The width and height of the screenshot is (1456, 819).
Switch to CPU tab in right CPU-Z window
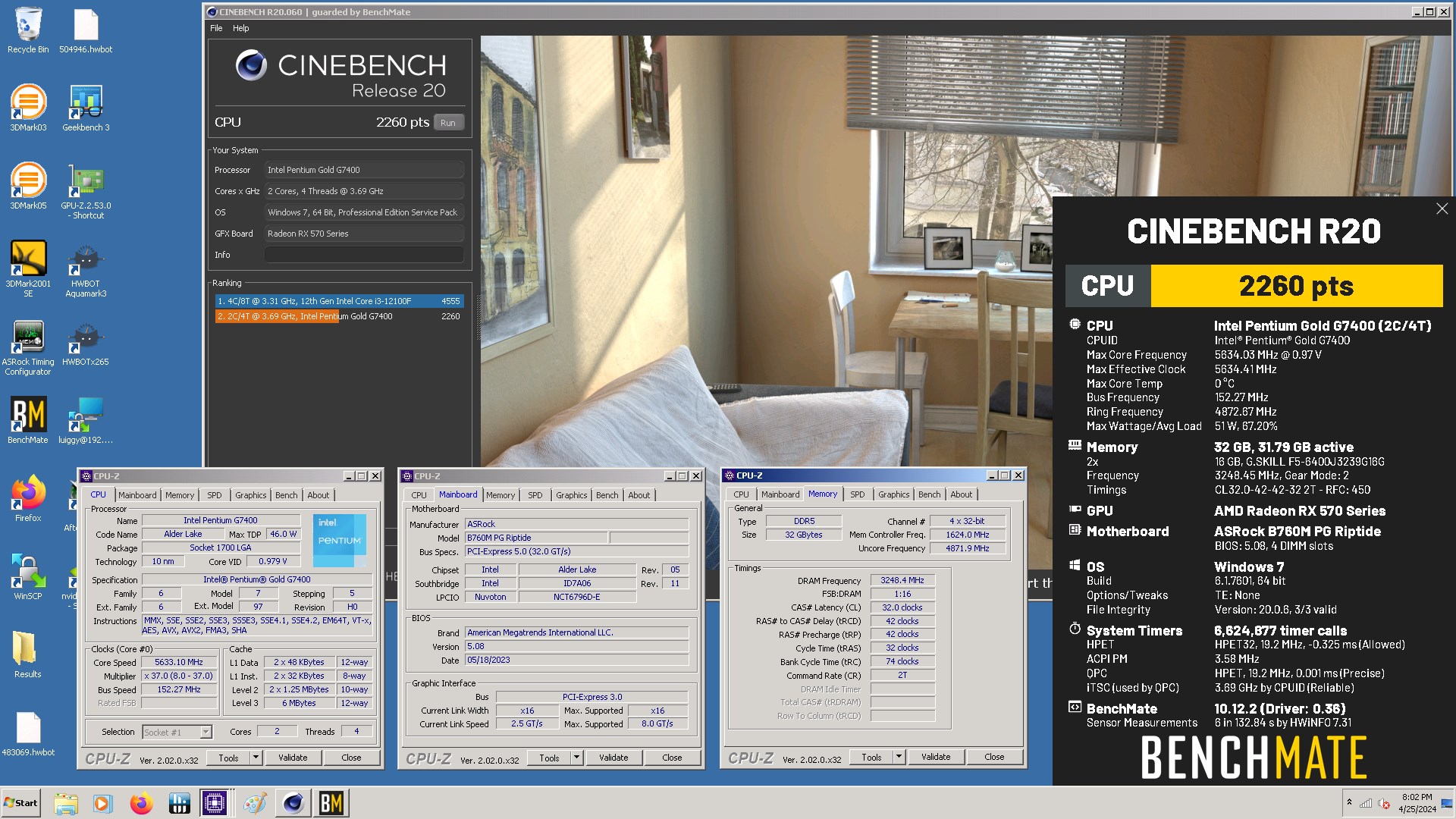tap(741, 494)
